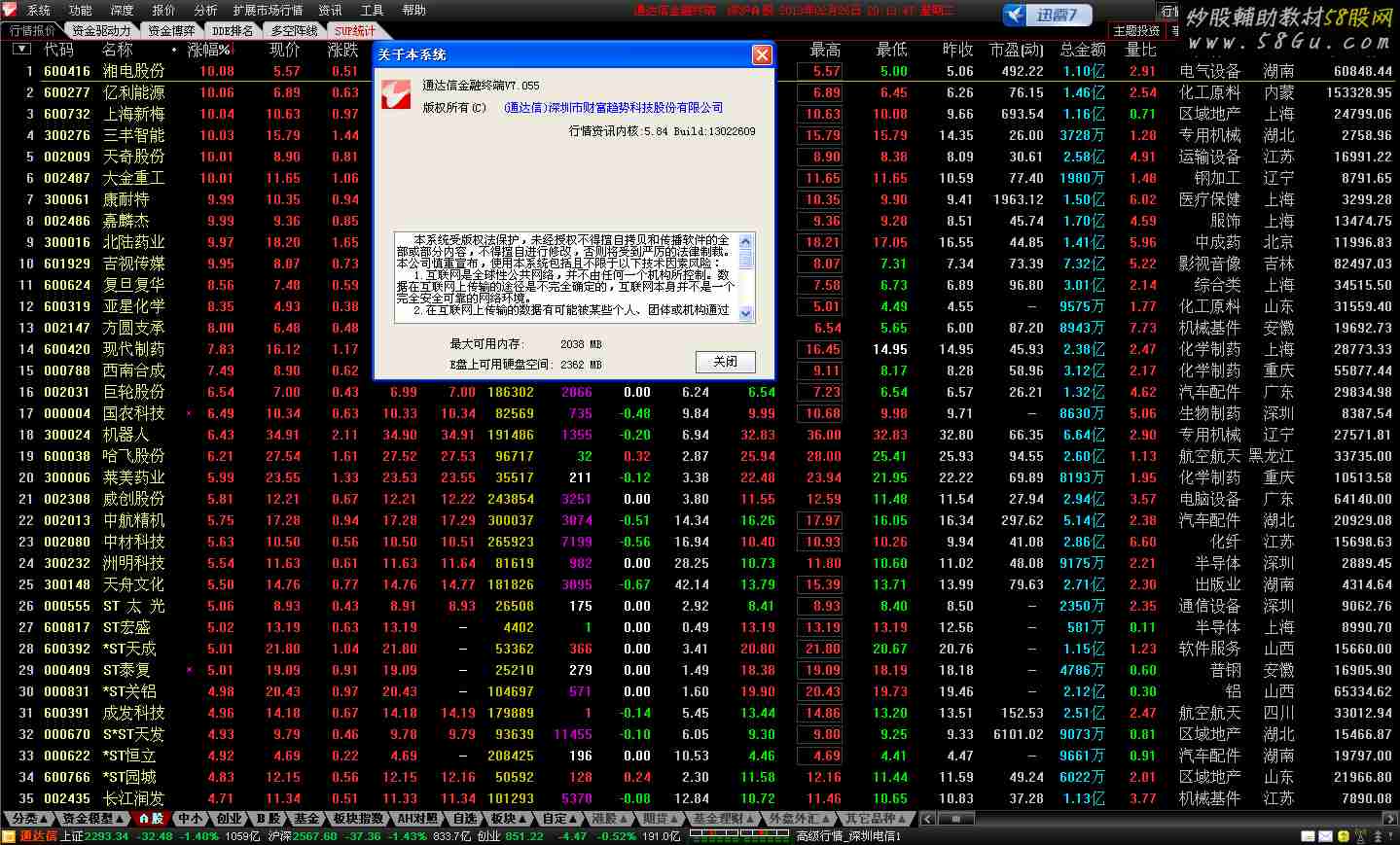The image size is (1400, 845).
Task: Sort by the 现价 column header
Action: click(x=284, y=49)
